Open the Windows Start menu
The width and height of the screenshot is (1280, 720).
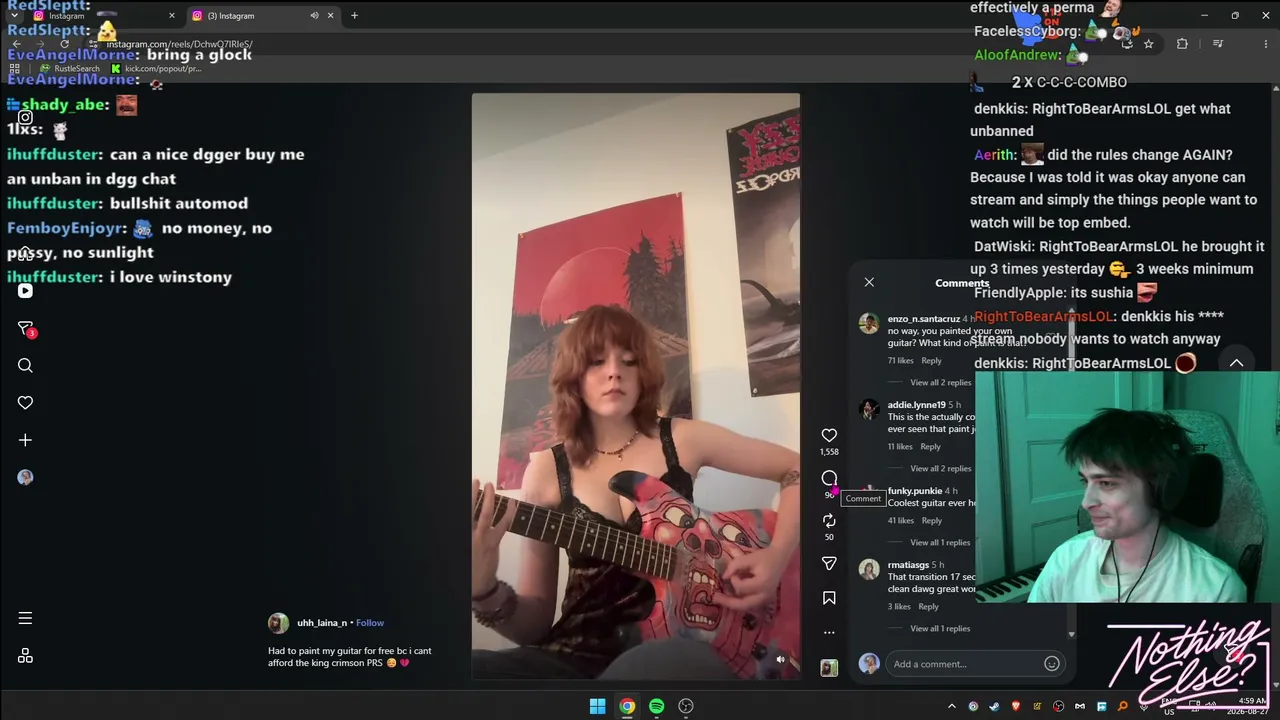click(x=597, y=706)
